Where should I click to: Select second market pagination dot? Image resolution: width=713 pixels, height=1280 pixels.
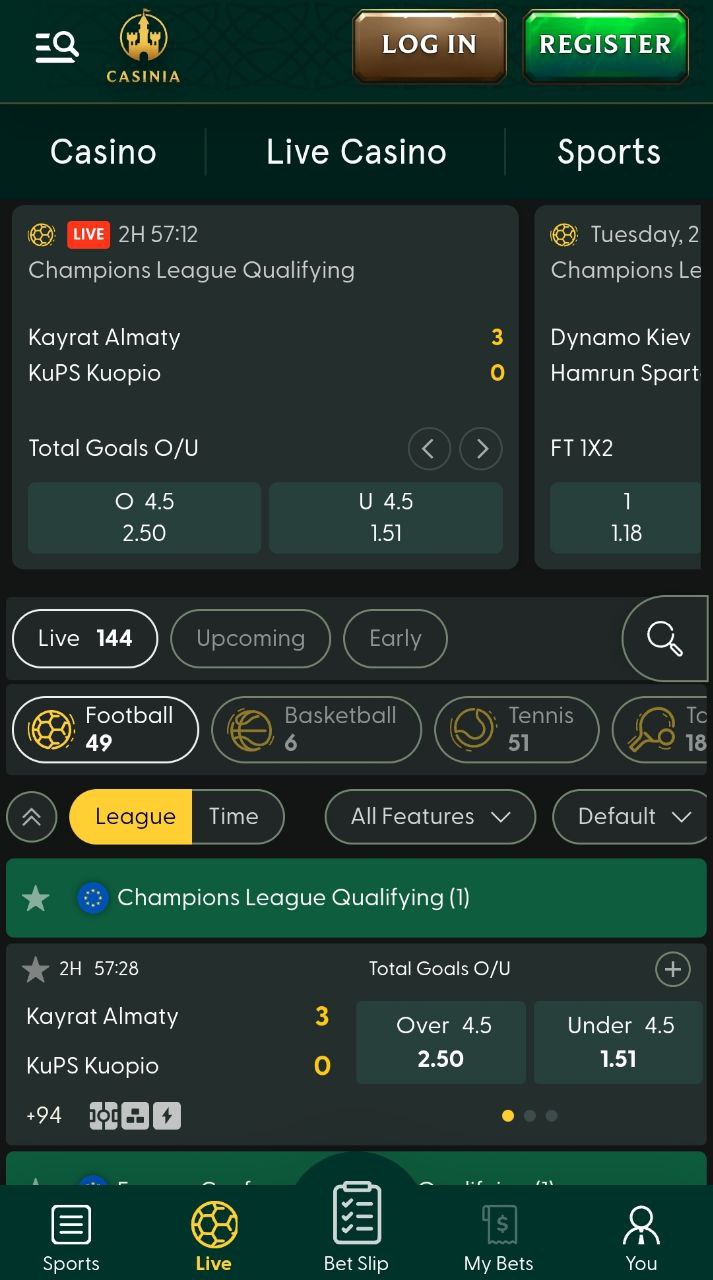click(530, 1115)
